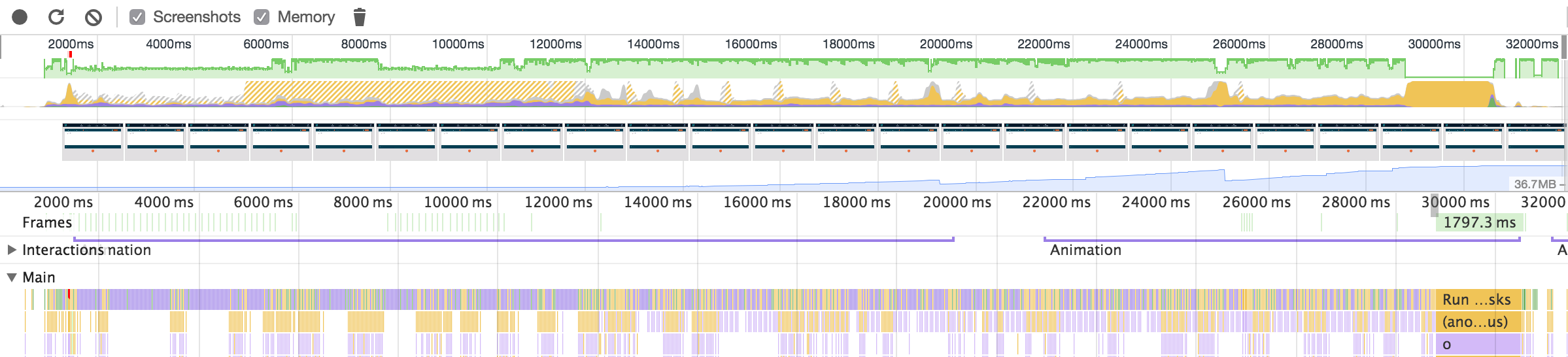Select the Run Microtasks flame block
Image resolution: width=1568 pixels, height=357 pixels.
click(1476, 299)
